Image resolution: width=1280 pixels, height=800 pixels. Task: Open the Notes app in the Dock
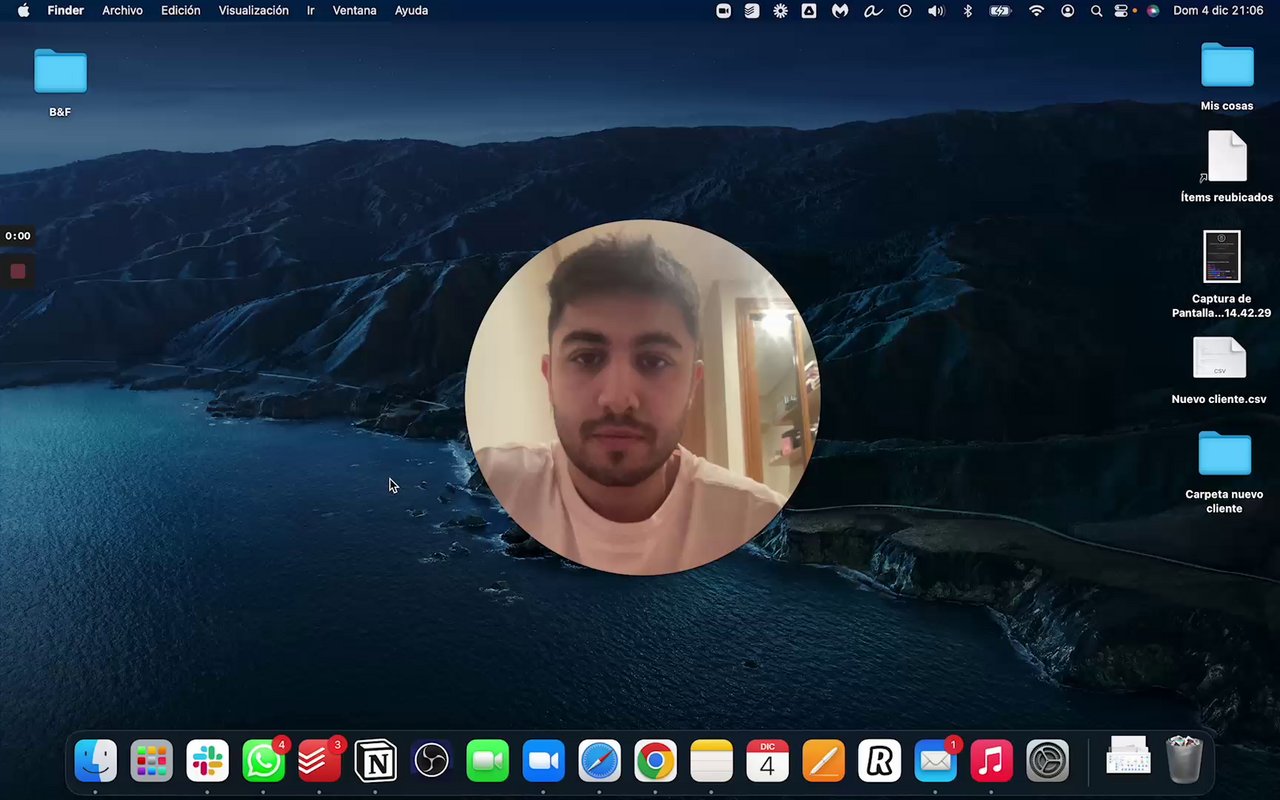click(712, 762)
